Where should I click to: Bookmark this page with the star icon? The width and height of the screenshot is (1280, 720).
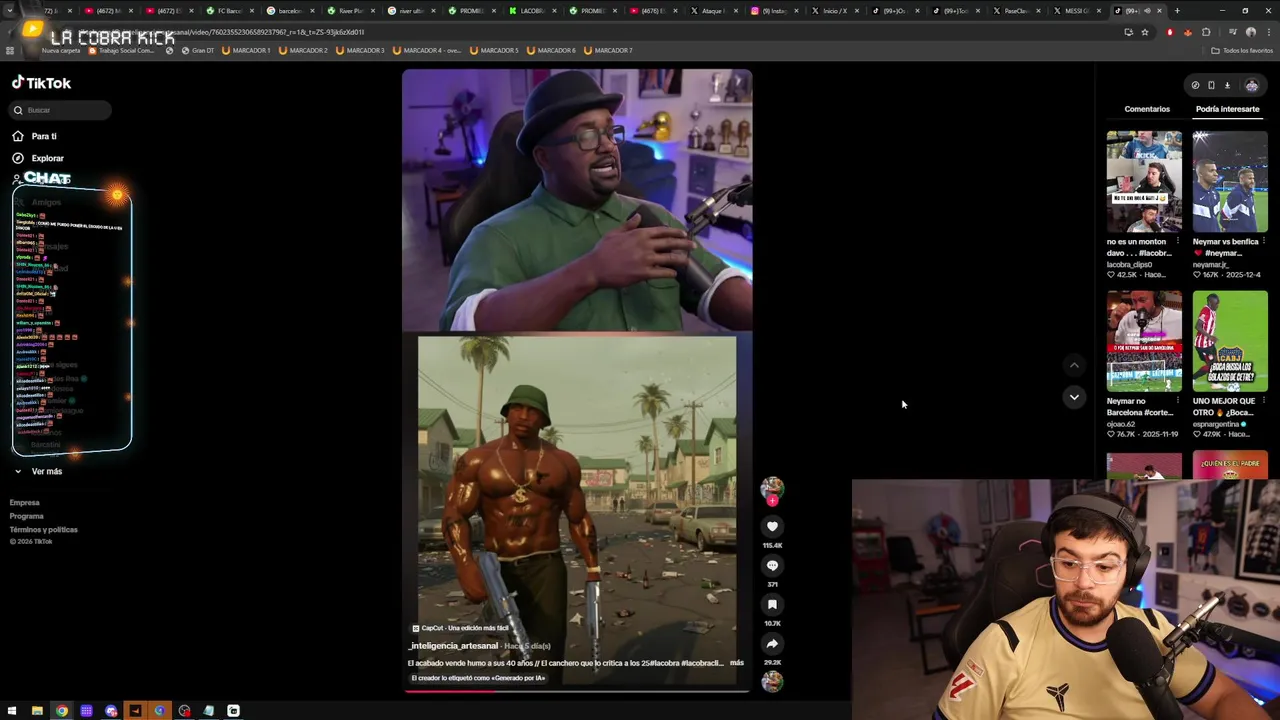click(1145, 32)
